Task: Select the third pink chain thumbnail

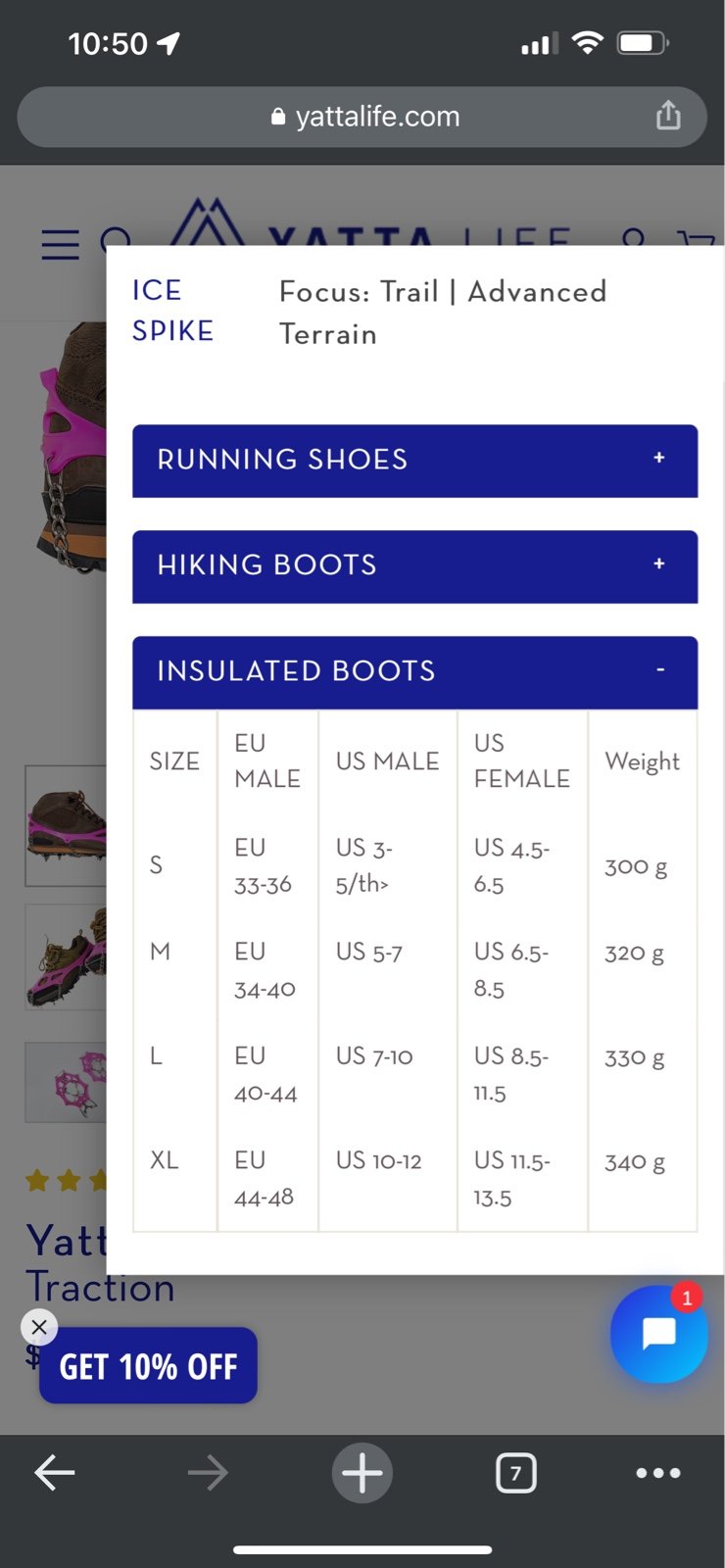Action: [x=66, y=1082]
